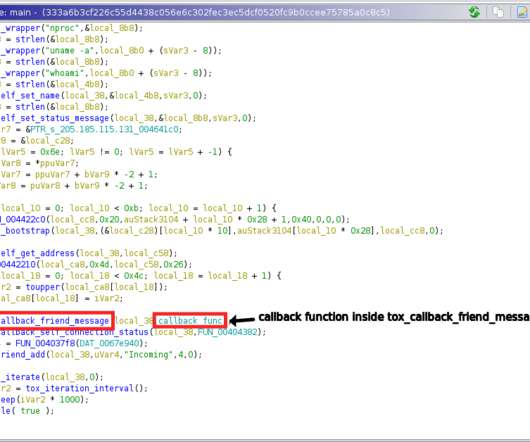Select the 0x4c loop bound constant
The image size is (530, 442).
pyautogui.click(x=133, y=275)
